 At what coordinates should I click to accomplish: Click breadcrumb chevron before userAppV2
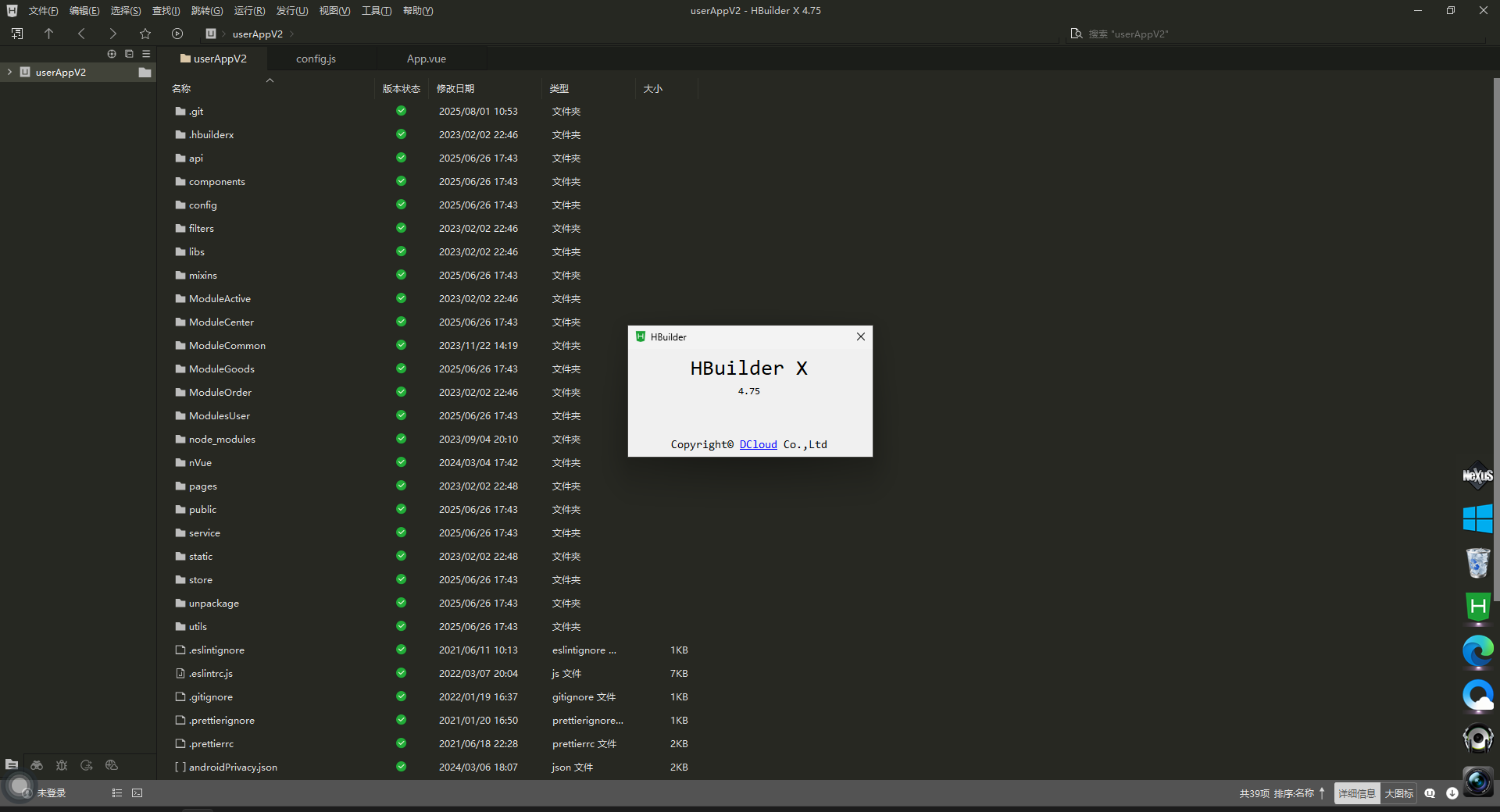pos(223,34)
